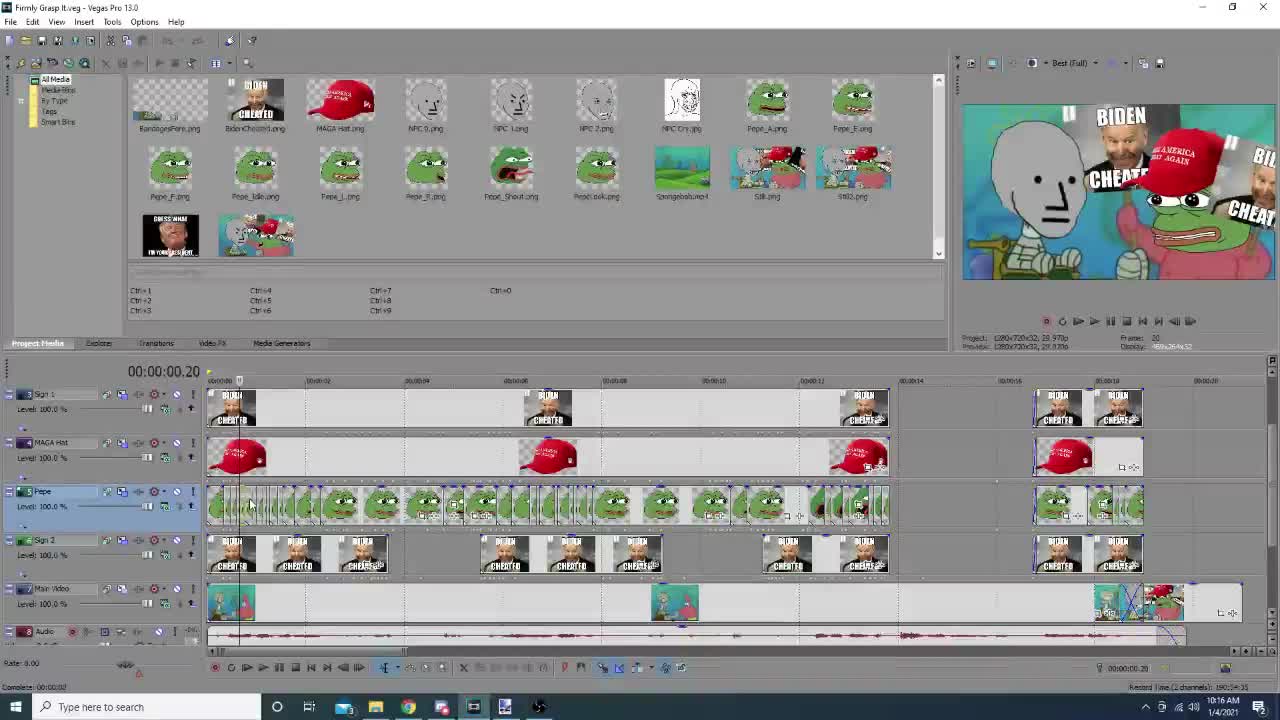Image resolution: width=1280 pixels, height=720 pixels.
Task: Click the Save project toolbar icon
Action: click(x=42, y=40)
